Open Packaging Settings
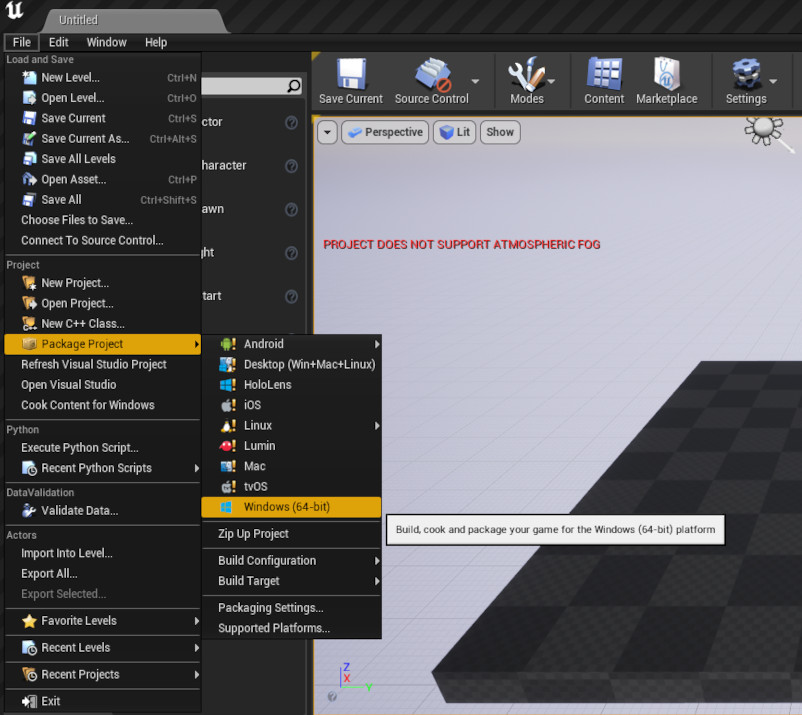Viewport: 802px width, 715px height. (x=292, y=608)
